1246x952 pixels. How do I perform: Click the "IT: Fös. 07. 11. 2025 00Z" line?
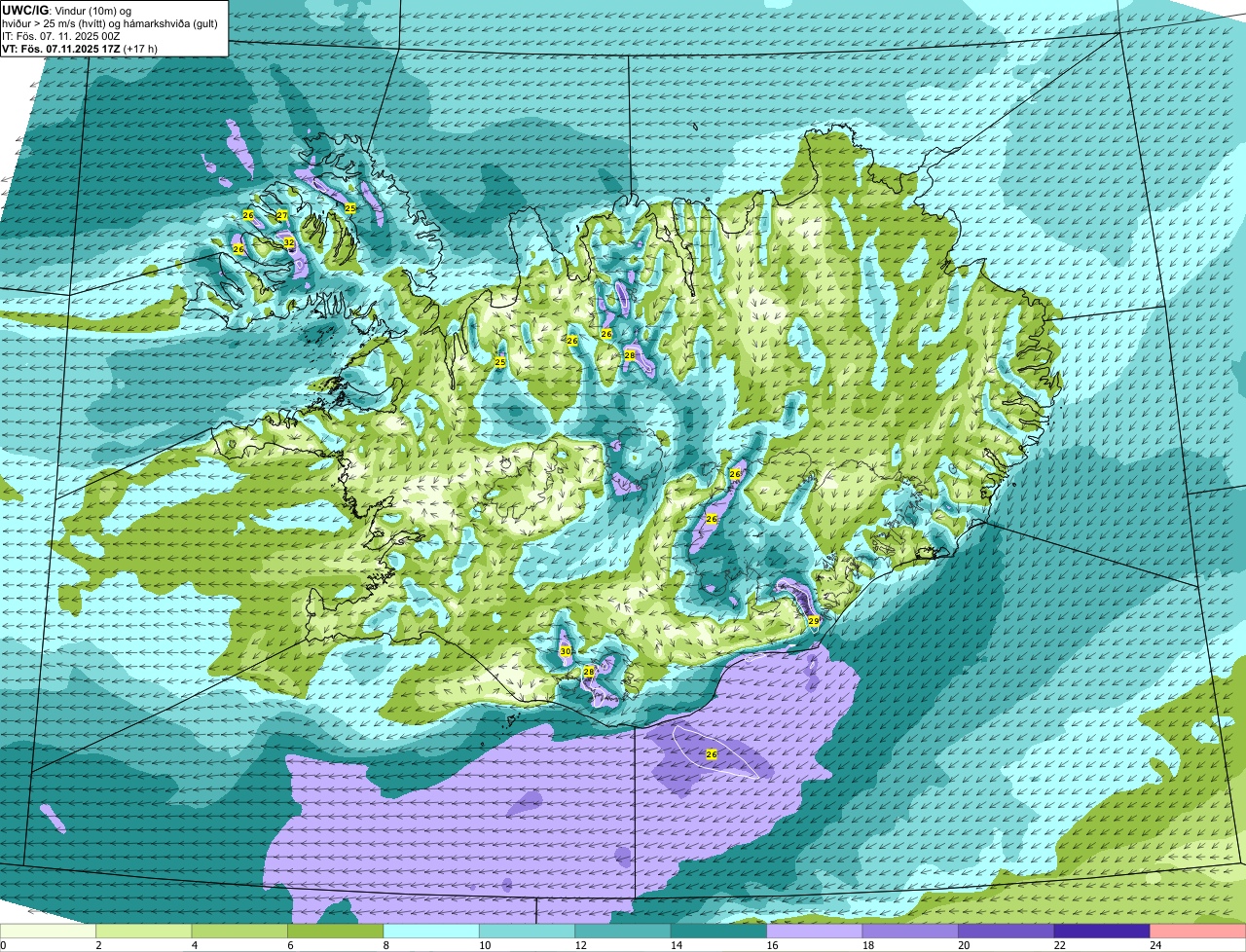(61, 36)
